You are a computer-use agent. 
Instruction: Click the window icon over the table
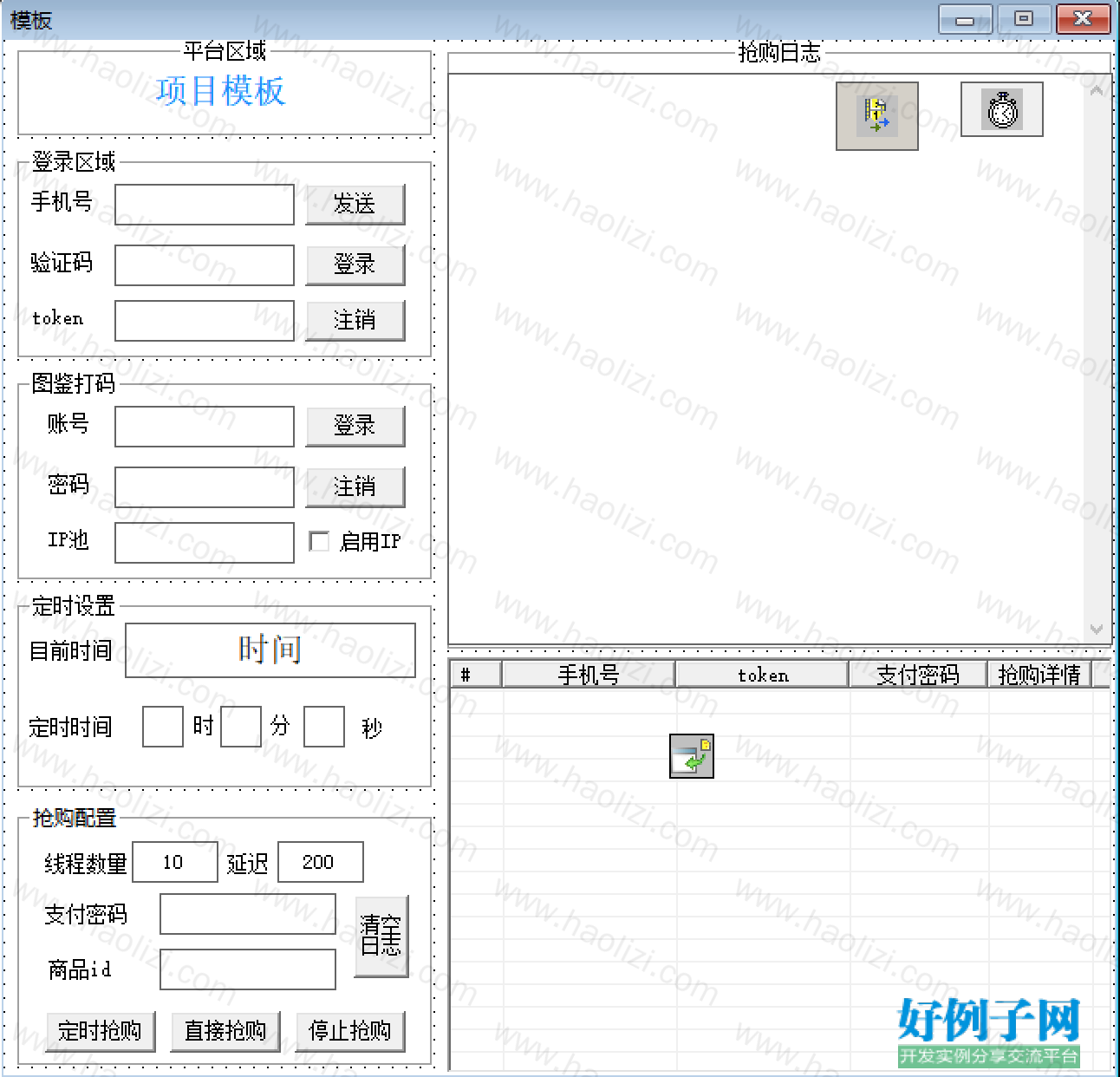pyautogui.click(x=691, y=756)
